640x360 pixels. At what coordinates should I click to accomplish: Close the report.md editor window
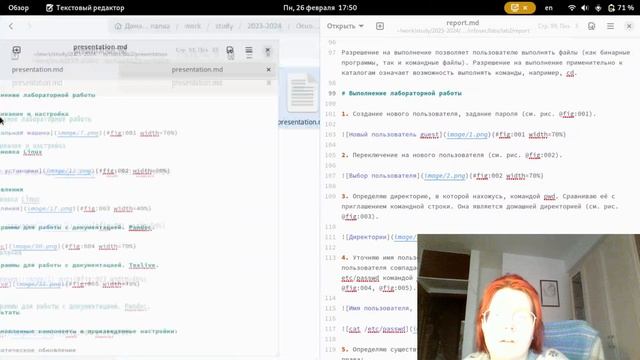pyautogui.click(x=629, y=26)
